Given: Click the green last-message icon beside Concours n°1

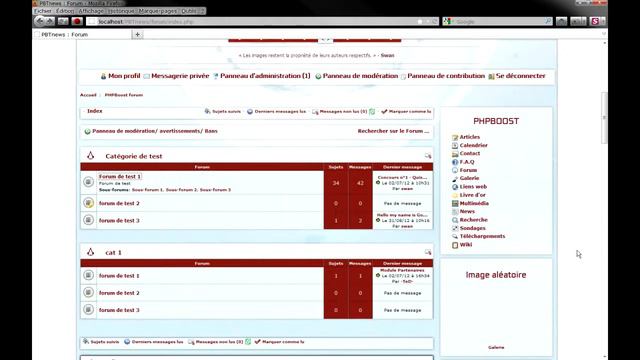Looking at the screenshot, I should point(378,183).
